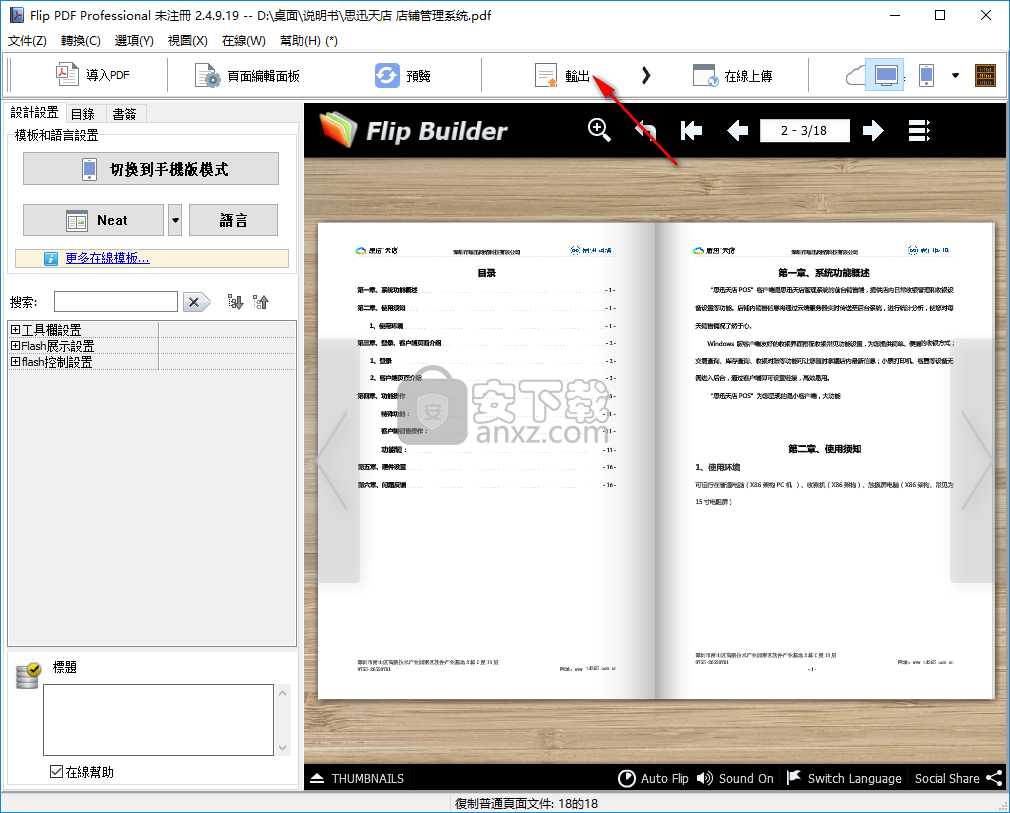Clear the search with the X button
Screen dimensions: 1010x813
click(196, 301)
